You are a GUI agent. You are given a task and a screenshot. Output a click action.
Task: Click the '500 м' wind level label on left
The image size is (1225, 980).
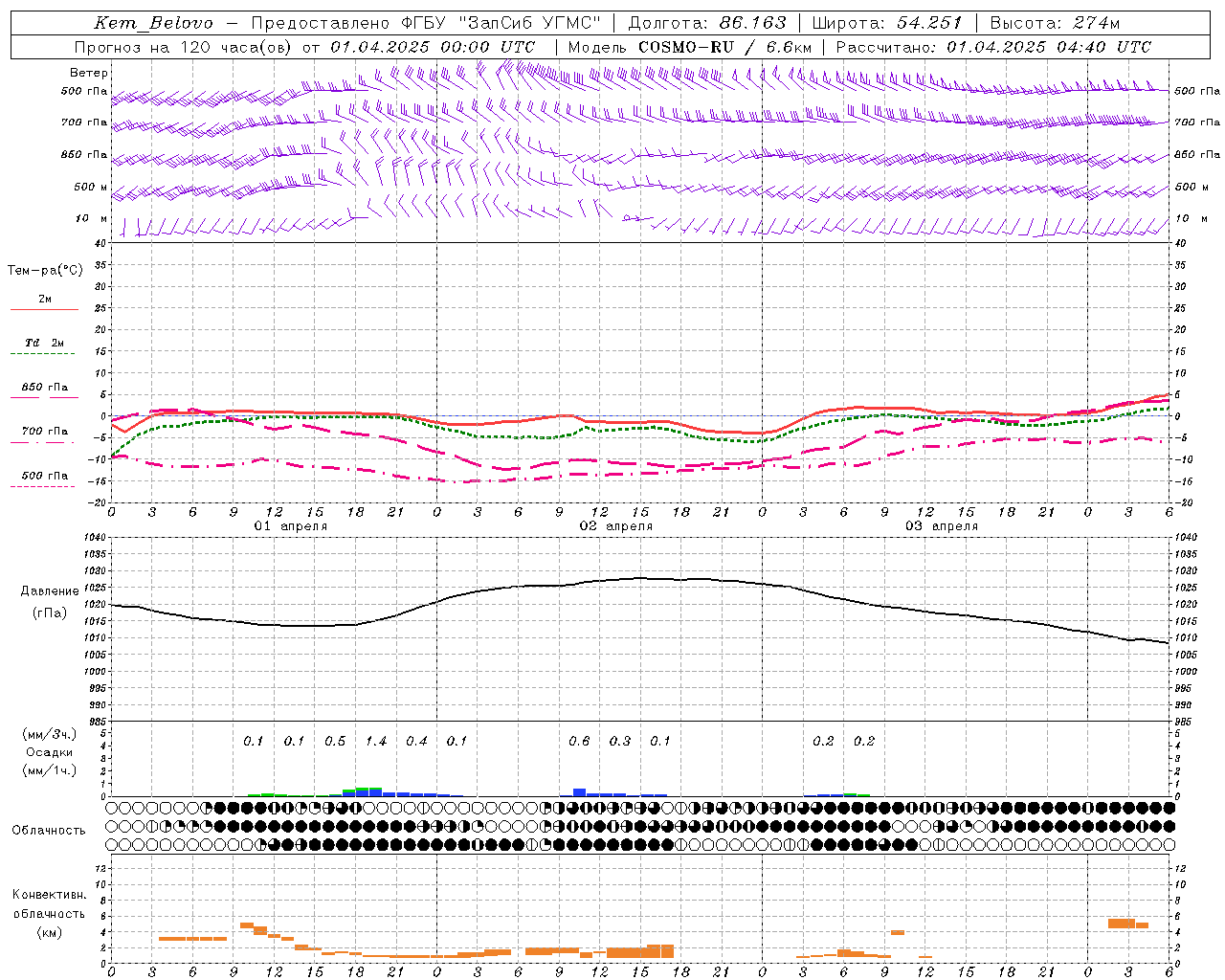(x=91, y=188)
